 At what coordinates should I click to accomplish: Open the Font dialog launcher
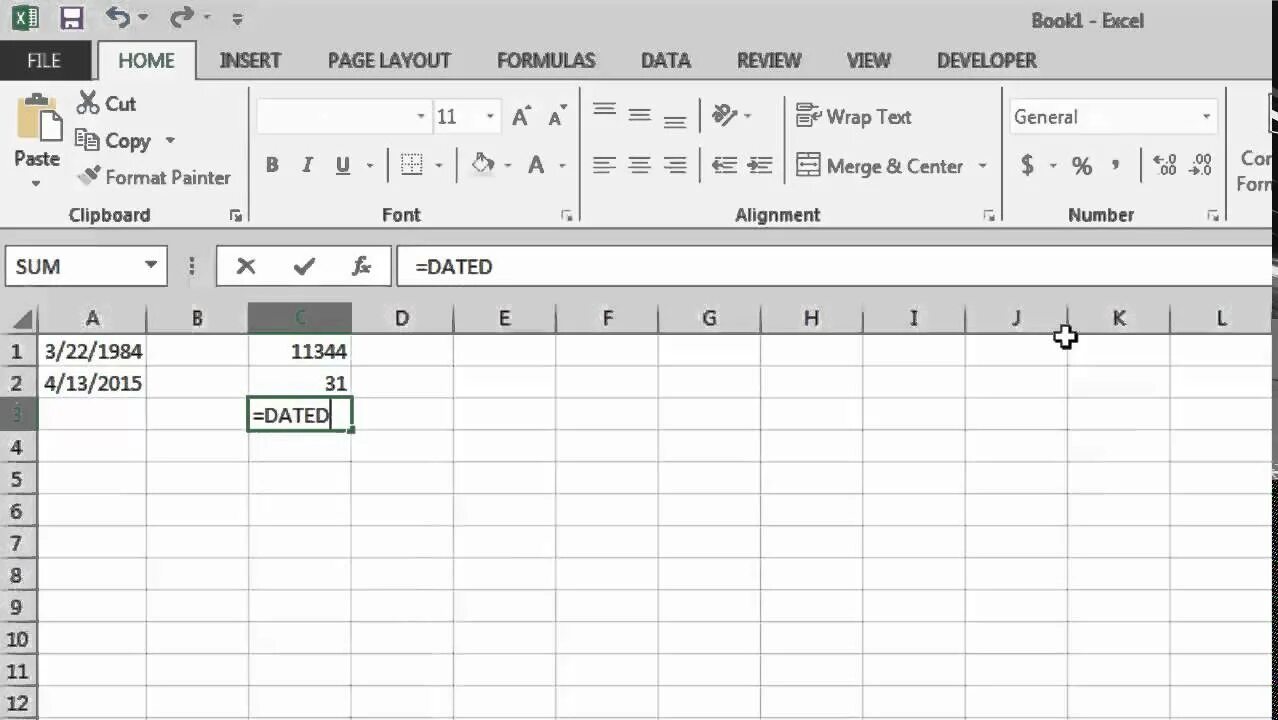566,215
